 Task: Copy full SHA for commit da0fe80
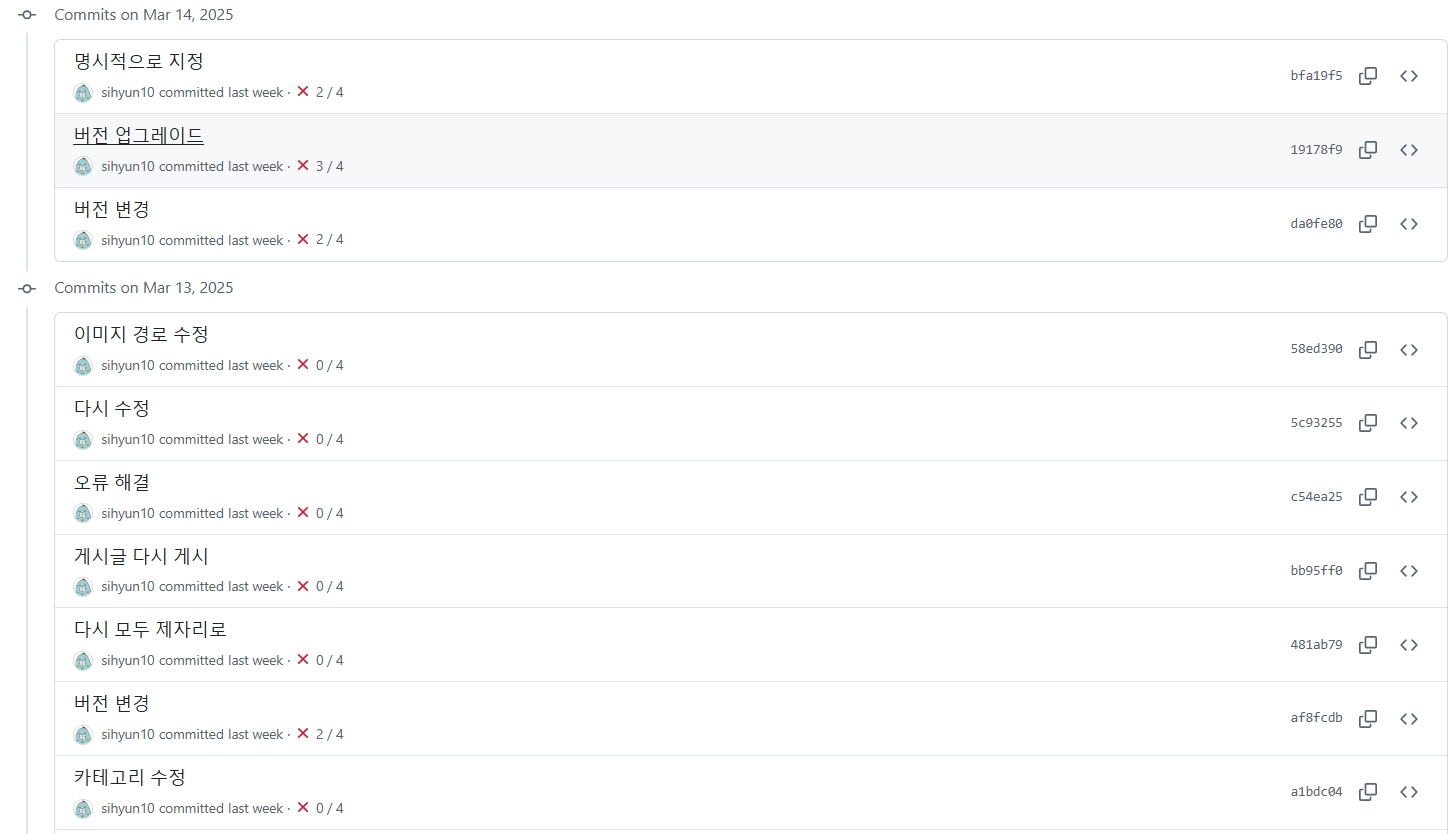tap(1368, 224)
